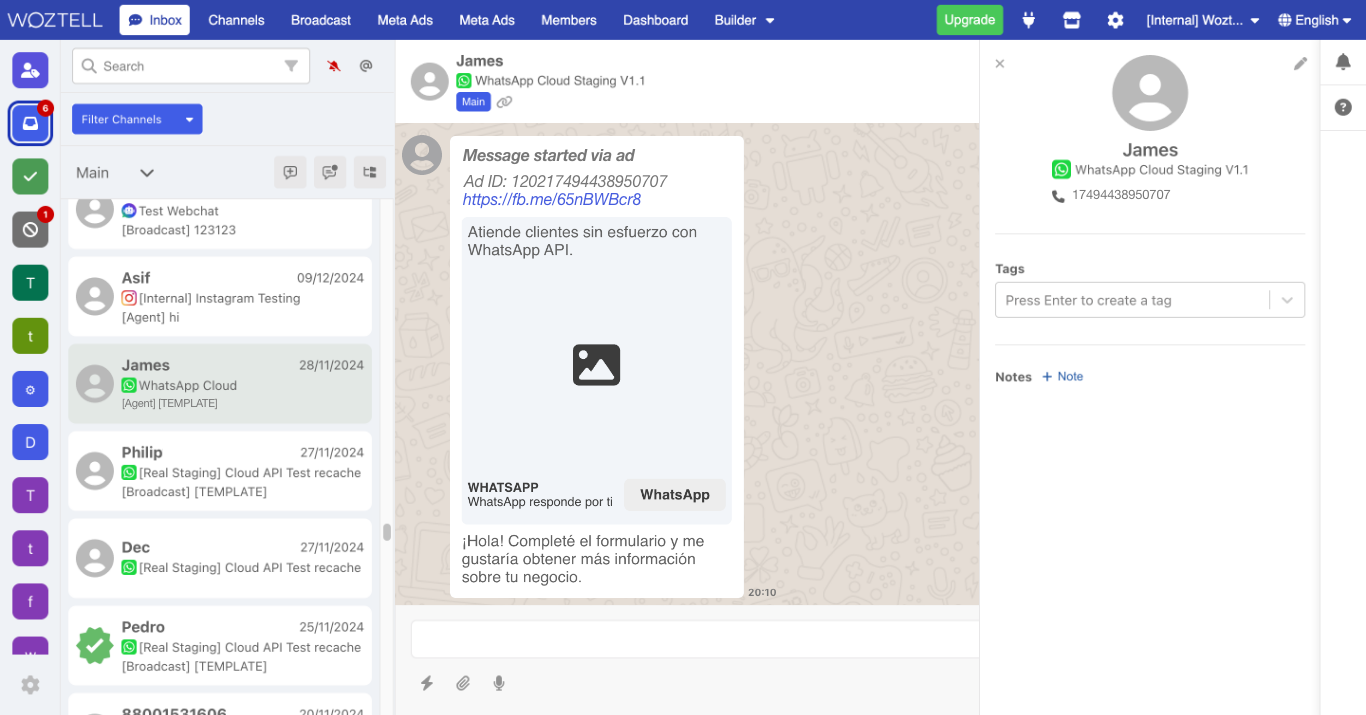Screen dimensions: 1366x715
Task: Close the James contact details panel
Action: point(1000,63)
